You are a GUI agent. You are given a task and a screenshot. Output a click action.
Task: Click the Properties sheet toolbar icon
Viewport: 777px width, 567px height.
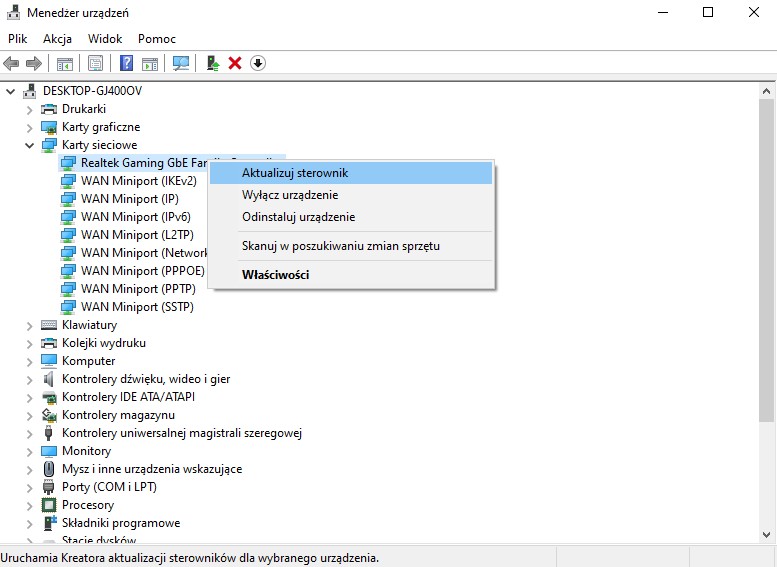pyautogui.click(x=95, y=63)
